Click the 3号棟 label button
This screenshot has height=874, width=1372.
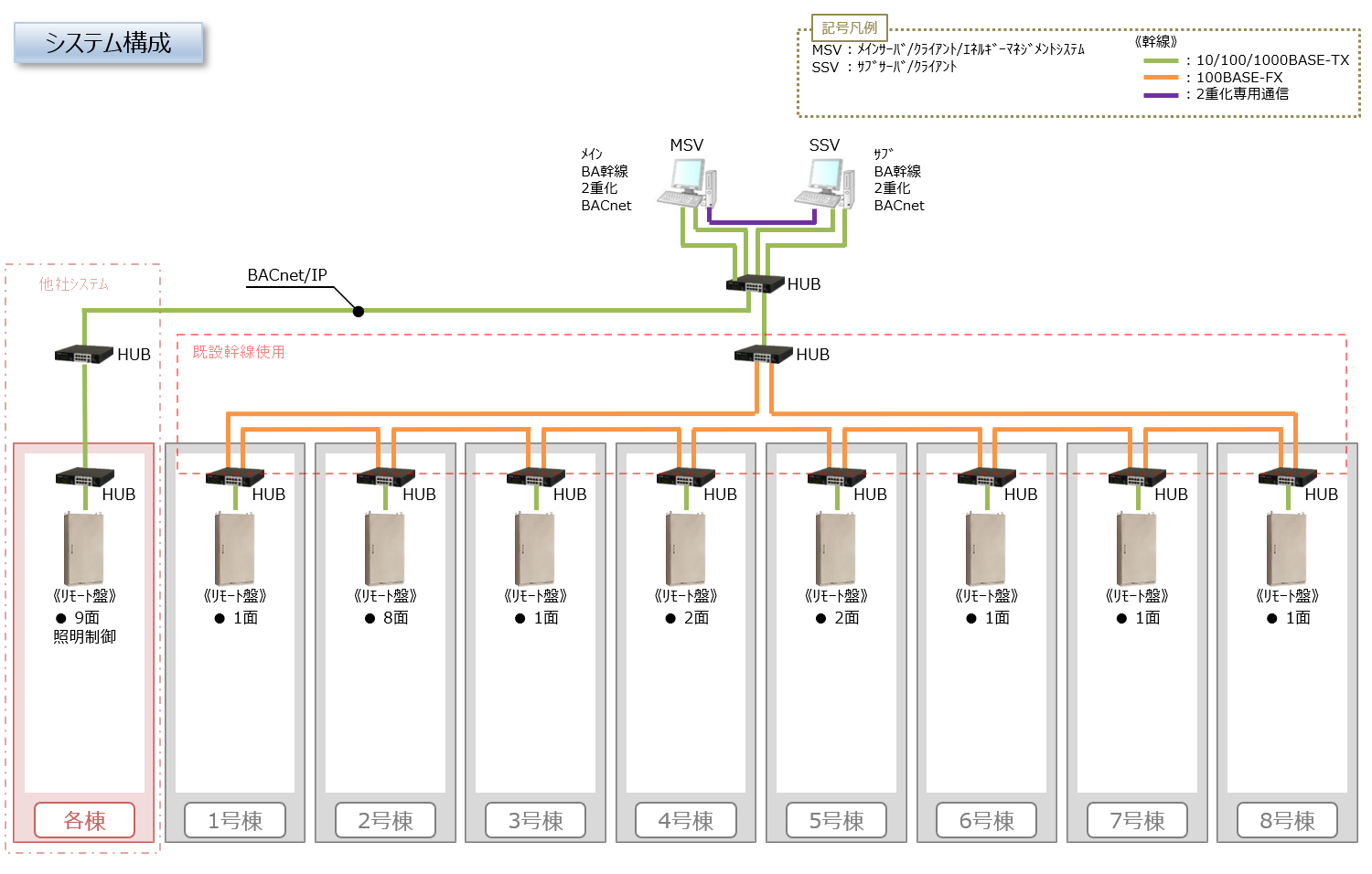(536, 820)
